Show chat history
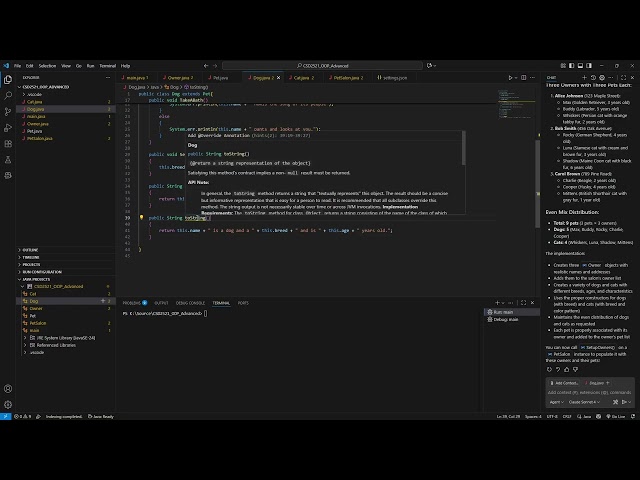640x480 pixels. 593,78
